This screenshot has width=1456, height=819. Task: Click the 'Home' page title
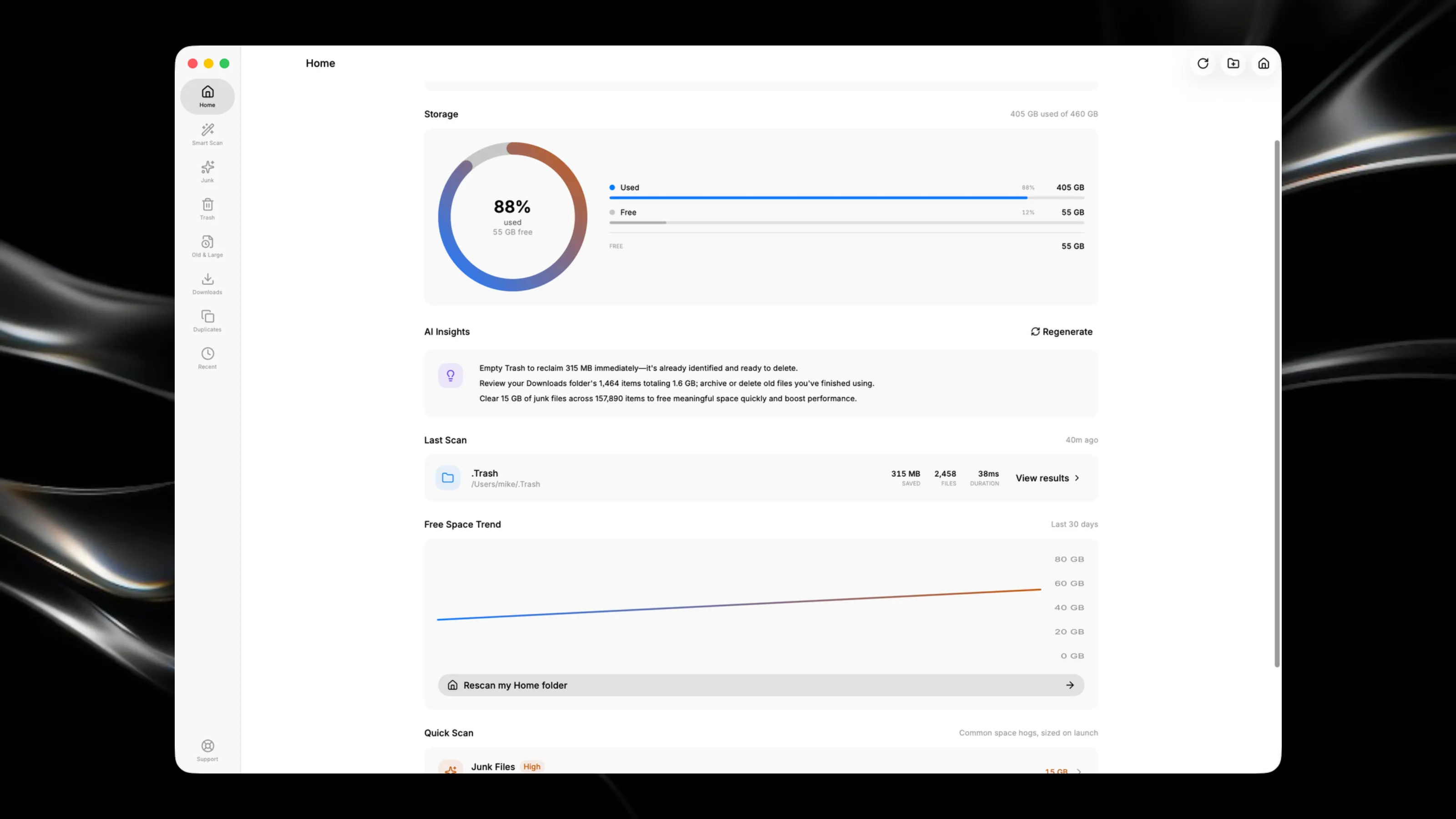320,63
